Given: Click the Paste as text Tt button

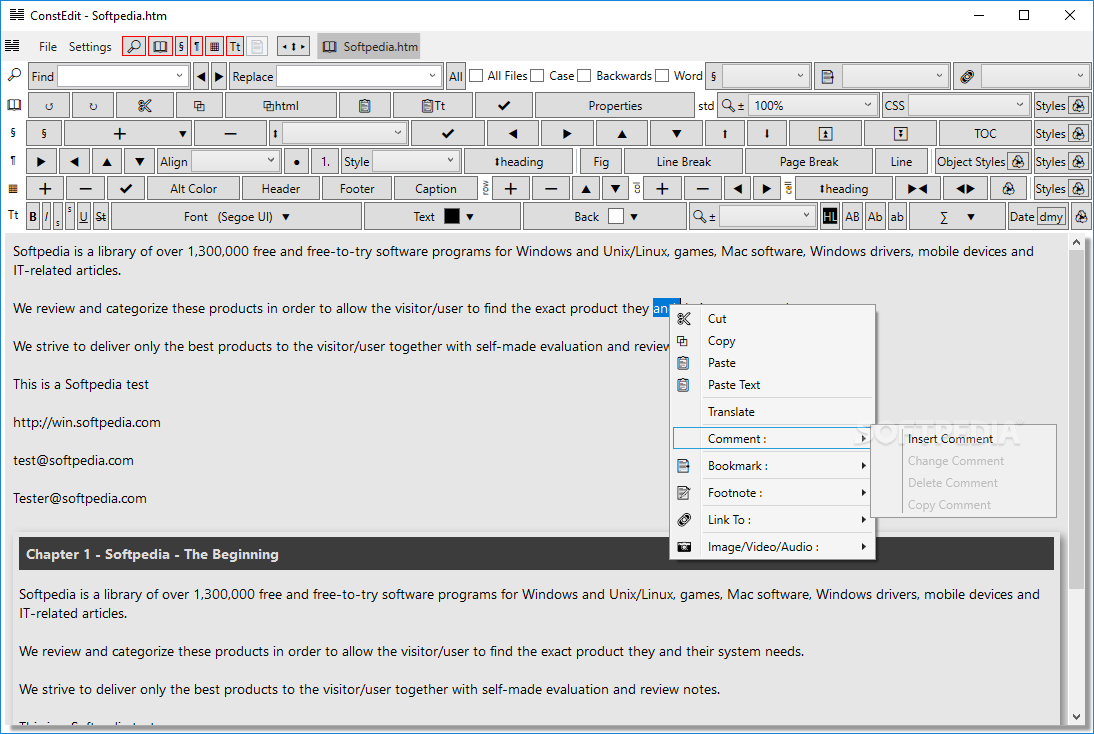Looking at the screenshot, I should coord(433,105).
